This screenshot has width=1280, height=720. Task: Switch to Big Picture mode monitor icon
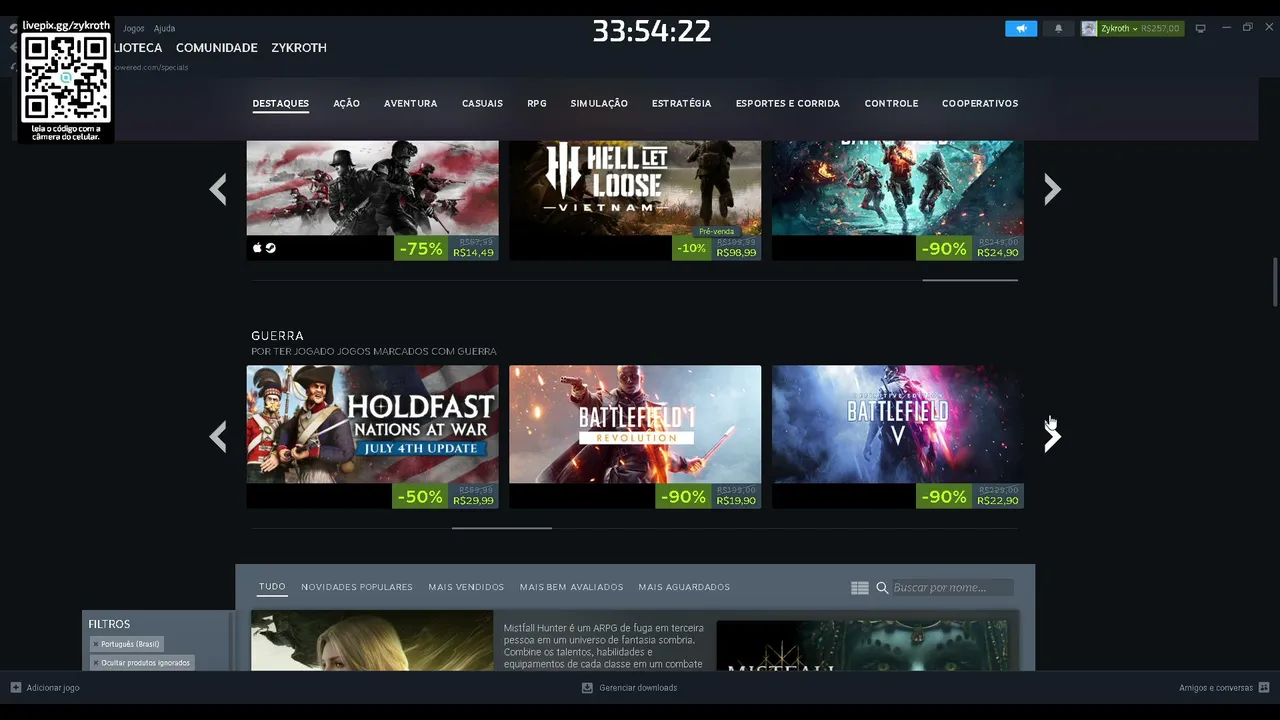point(1201,28)
